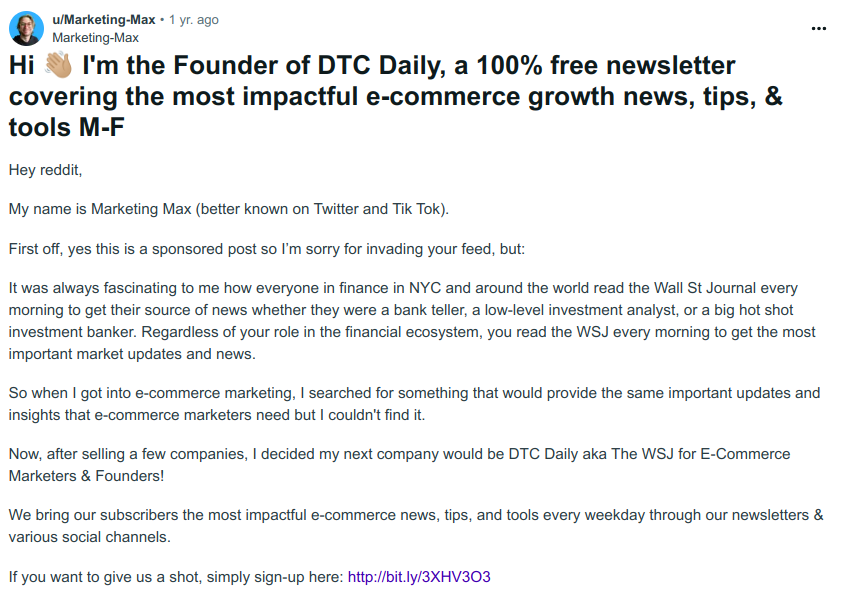Click "various social channels." in the post body
Viewport: 843px width, 604px height.
pos(90,537)
